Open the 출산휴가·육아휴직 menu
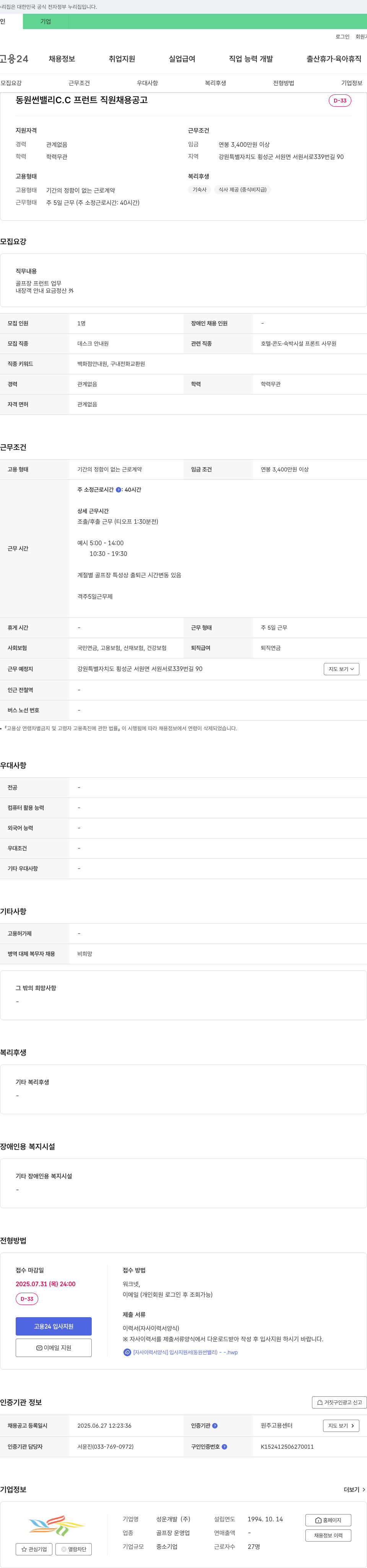Viewport: 367px width, 1568px height. (x=333, y=59)
